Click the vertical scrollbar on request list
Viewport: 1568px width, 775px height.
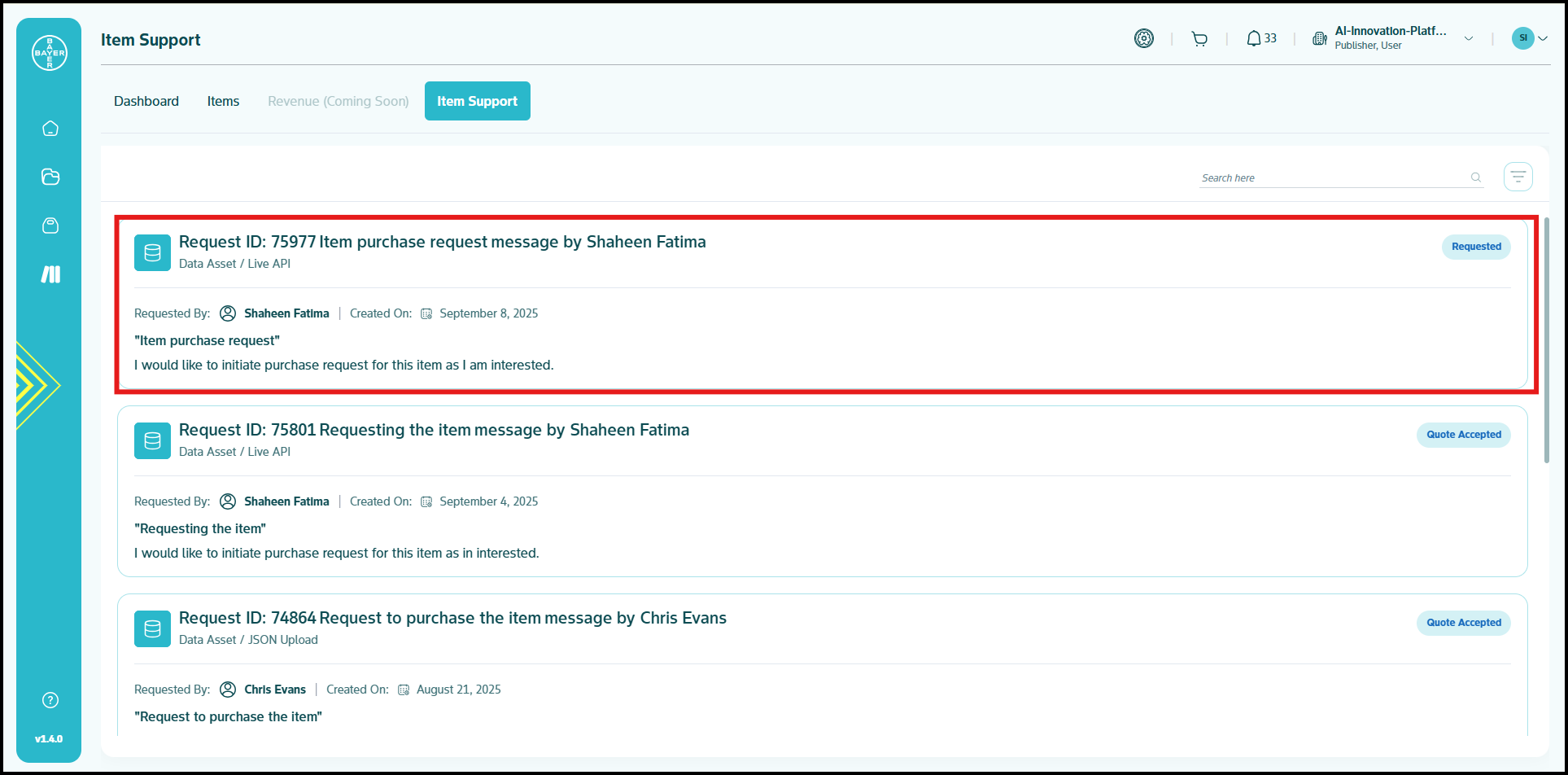tap(1547, 342)
